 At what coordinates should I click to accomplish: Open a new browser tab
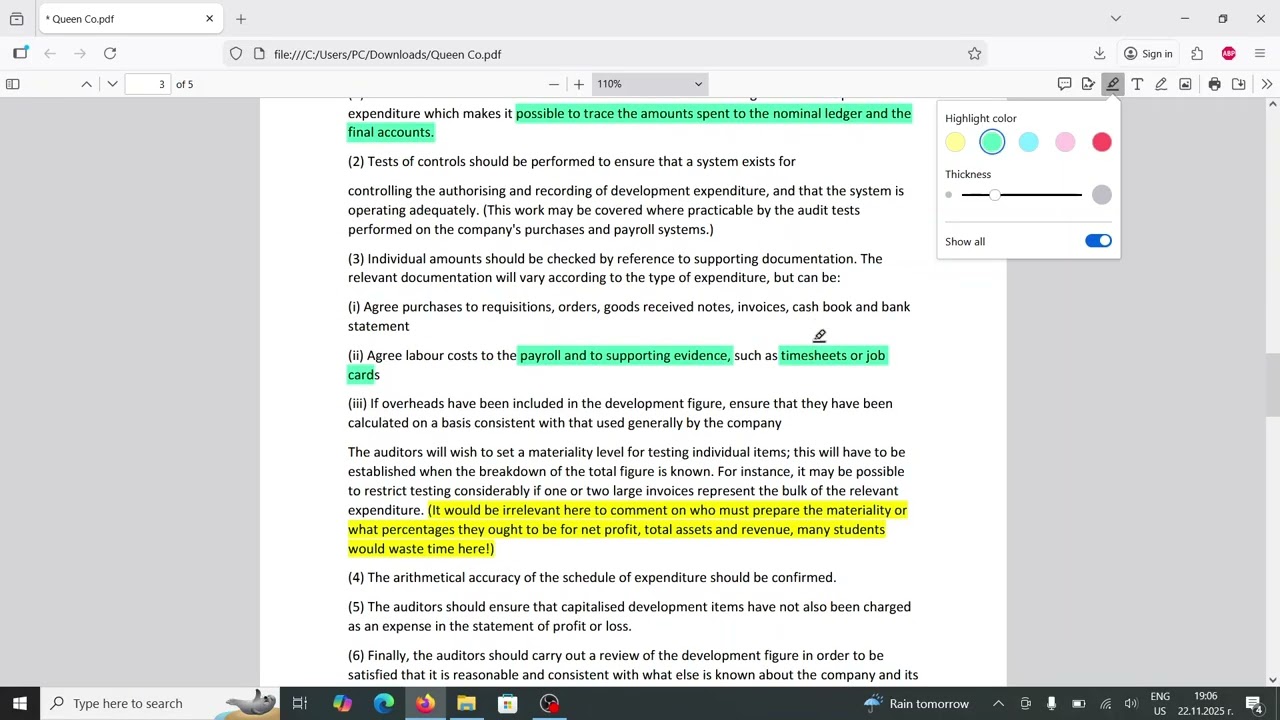[x=241, y=18]
